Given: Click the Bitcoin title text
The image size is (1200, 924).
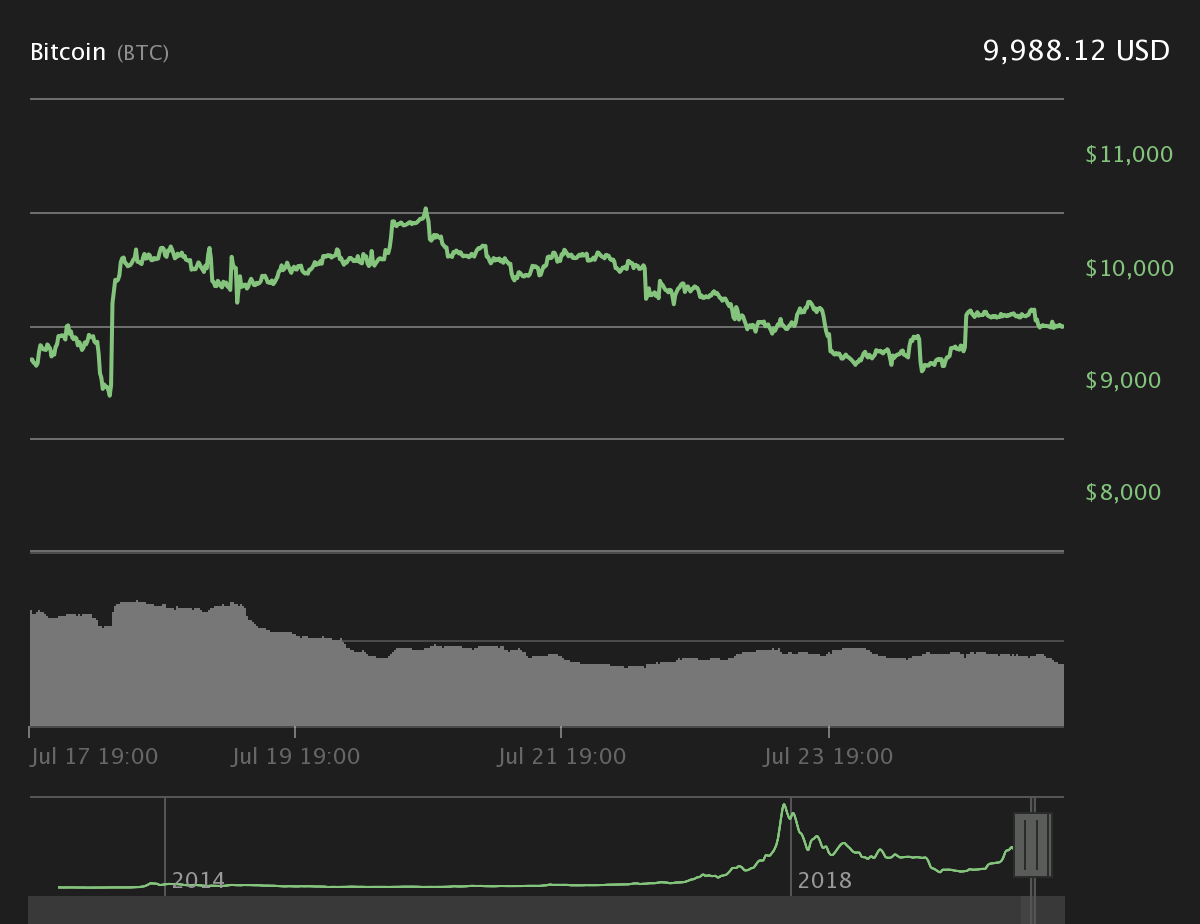Looking at the screenshot, I should click(68, 52).
